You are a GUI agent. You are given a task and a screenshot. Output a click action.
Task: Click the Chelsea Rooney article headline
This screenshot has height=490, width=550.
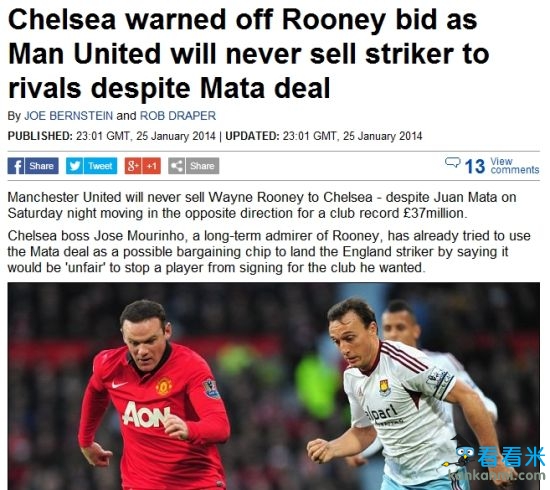(x=248, y=54)
